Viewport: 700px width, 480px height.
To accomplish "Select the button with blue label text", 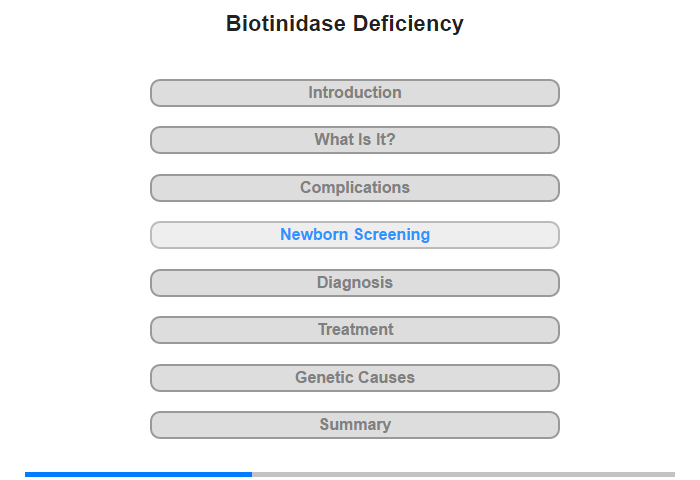I will click(x=355, y=235).
